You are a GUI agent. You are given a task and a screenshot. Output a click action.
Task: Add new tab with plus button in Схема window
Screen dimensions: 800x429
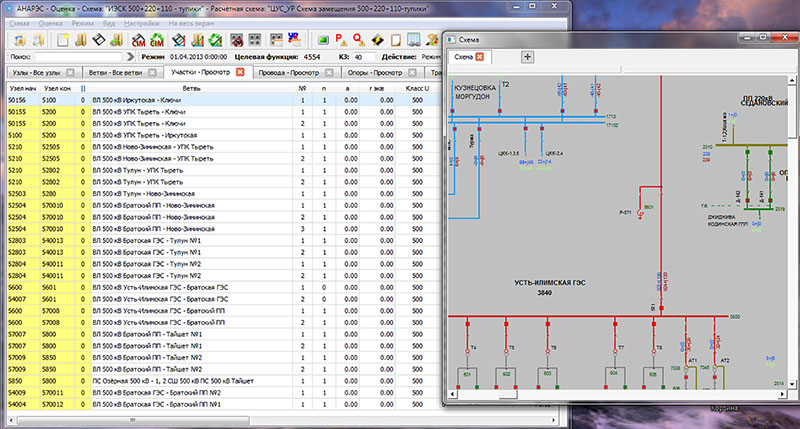527,57
